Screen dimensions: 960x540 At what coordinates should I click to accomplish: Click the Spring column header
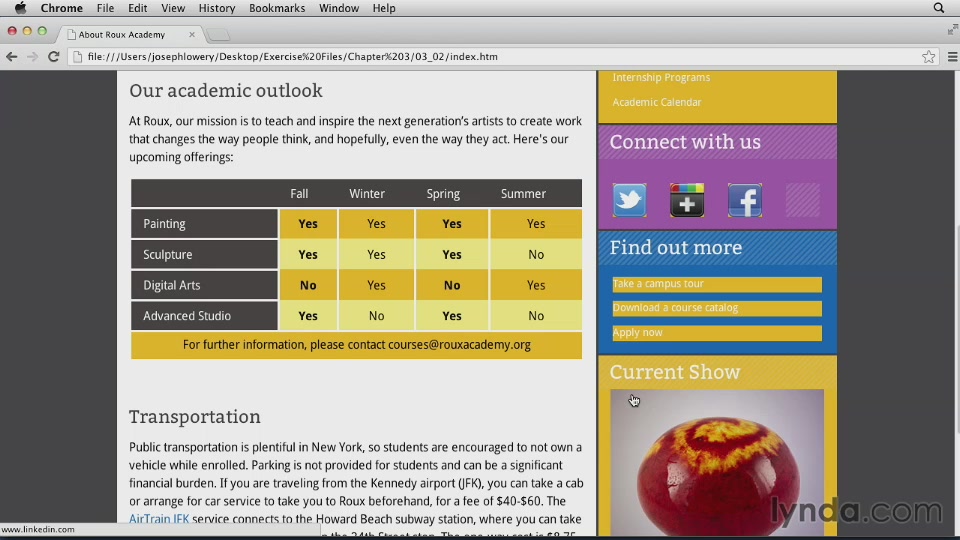[x=443, y=193]
